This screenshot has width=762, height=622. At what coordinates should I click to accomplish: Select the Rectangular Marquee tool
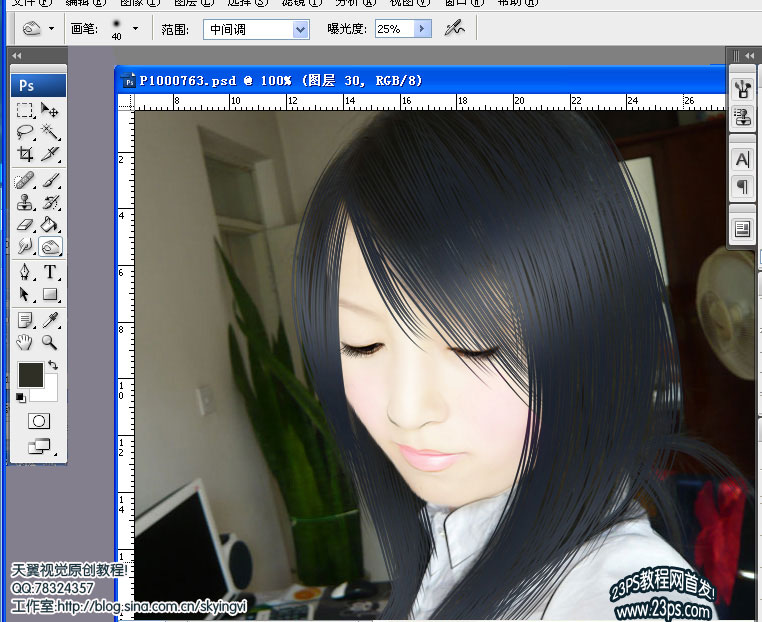click(25, 110)
